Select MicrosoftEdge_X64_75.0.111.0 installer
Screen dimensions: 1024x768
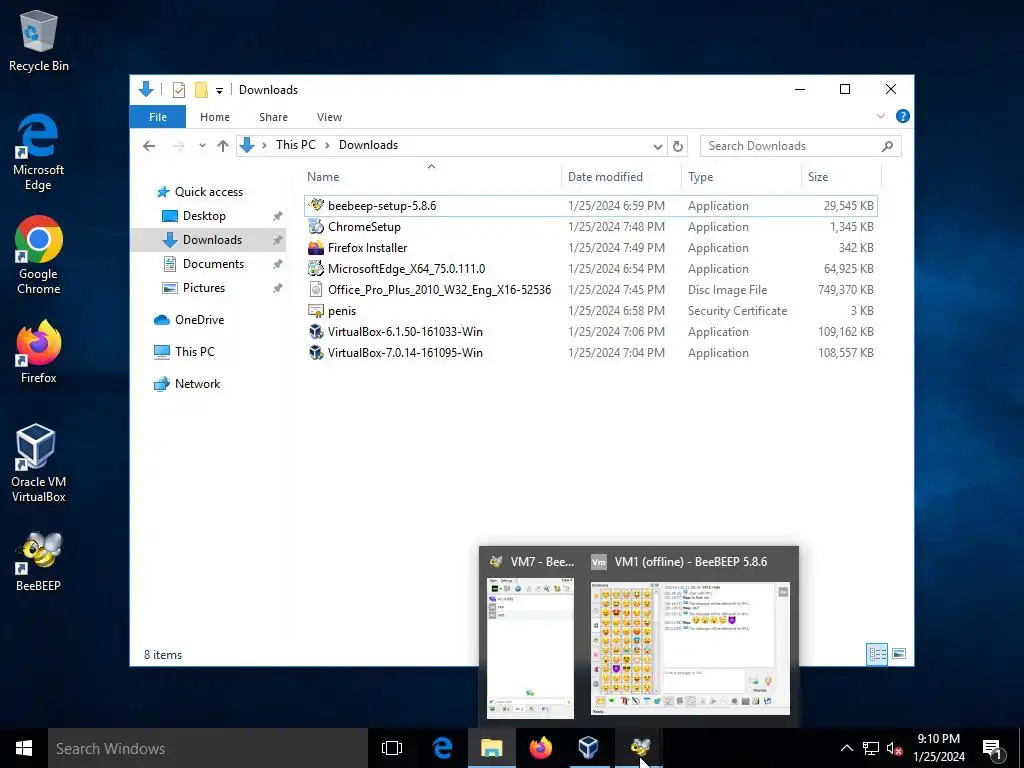click(590, 268)
